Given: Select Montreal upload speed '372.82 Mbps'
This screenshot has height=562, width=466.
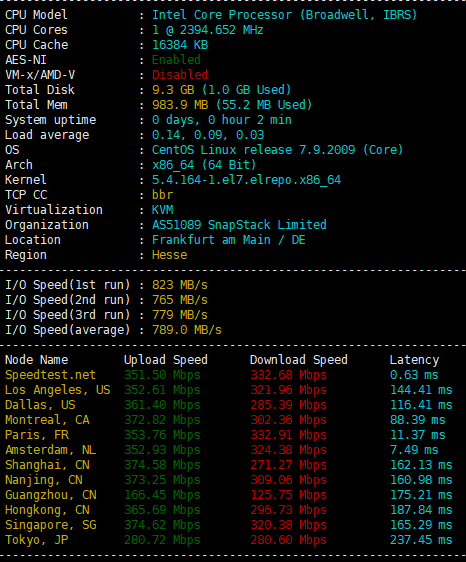Looking at the screenshot, I should [x=162, y=420].
